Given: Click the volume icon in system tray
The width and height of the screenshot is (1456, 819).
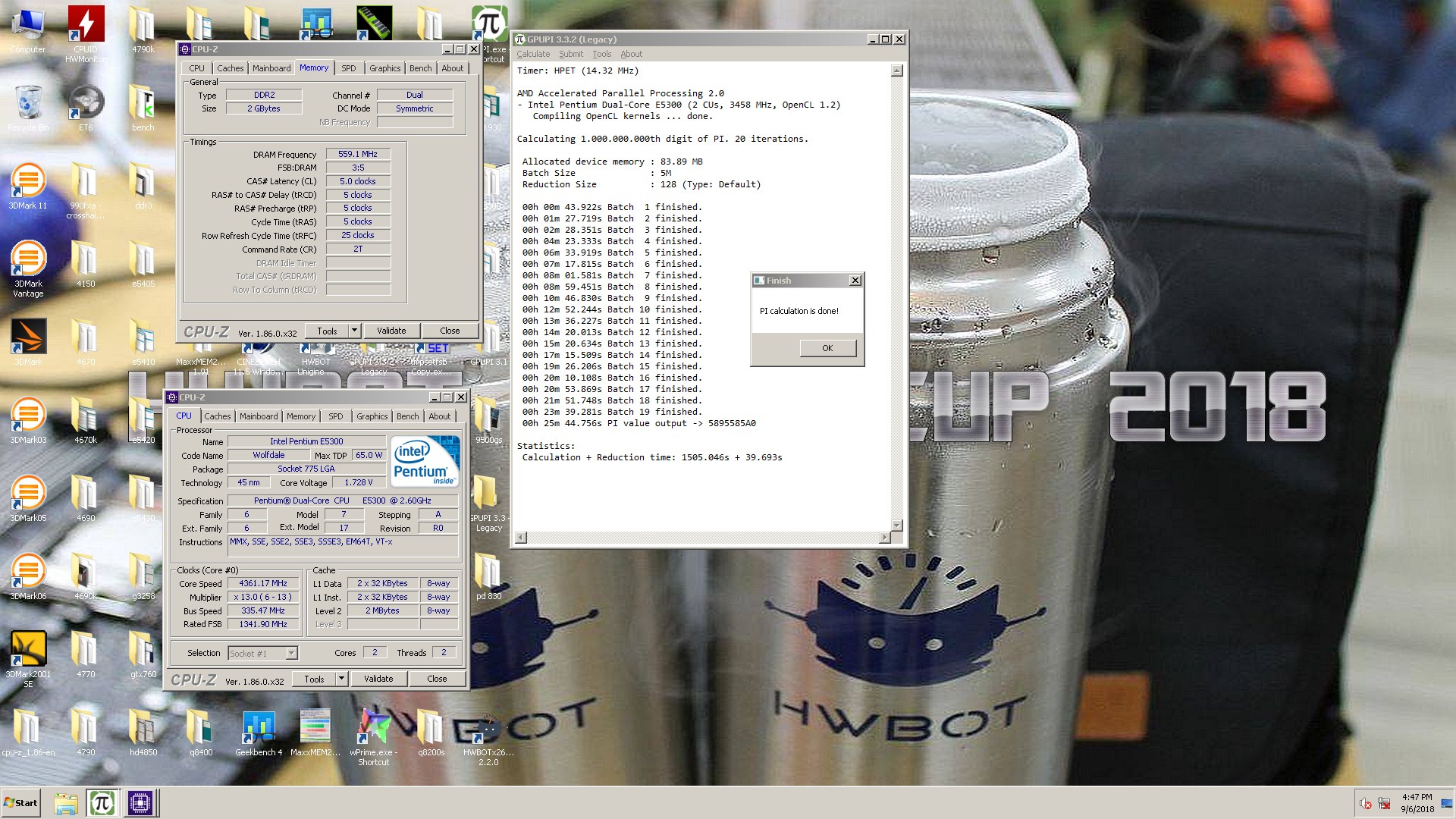Looking at the screenshot, I should coord(1365,803).
